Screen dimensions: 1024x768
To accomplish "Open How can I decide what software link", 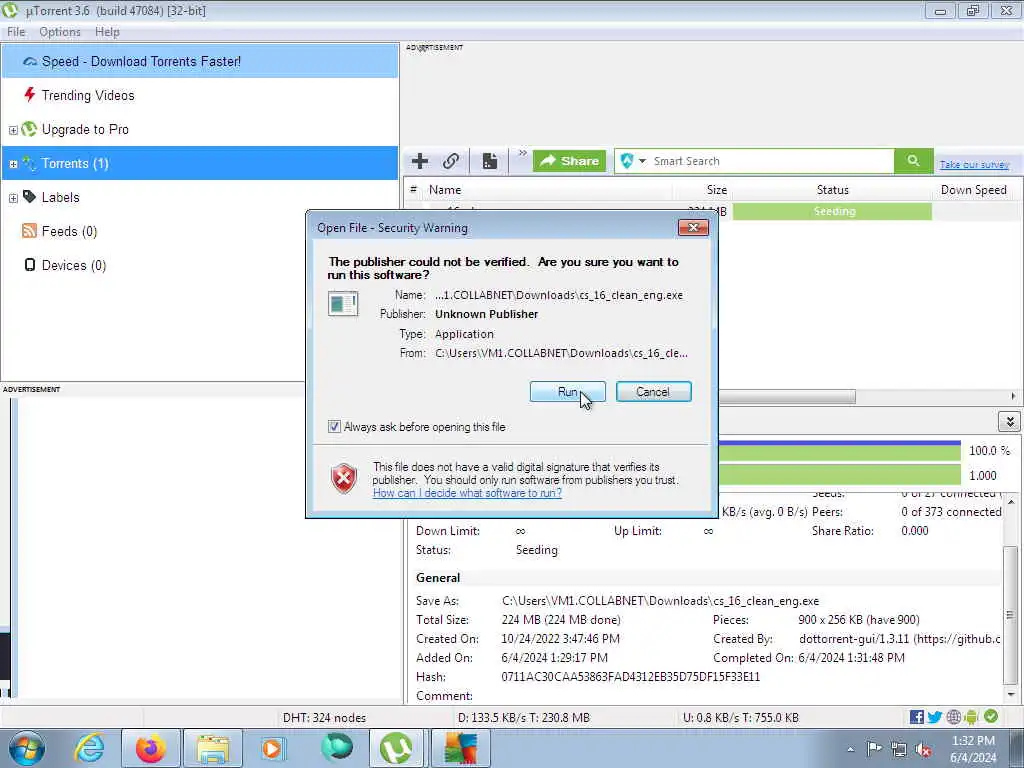I will [x=467, y=493].
